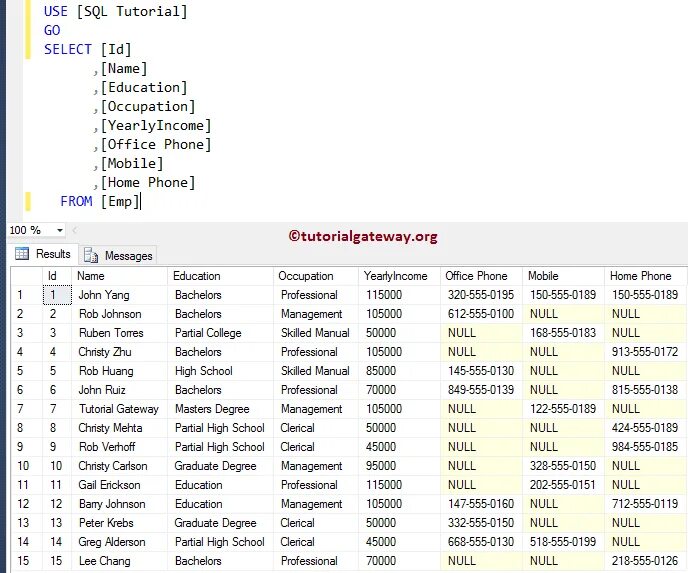Select mobile 168-555-0183 cell

[563, 333]
